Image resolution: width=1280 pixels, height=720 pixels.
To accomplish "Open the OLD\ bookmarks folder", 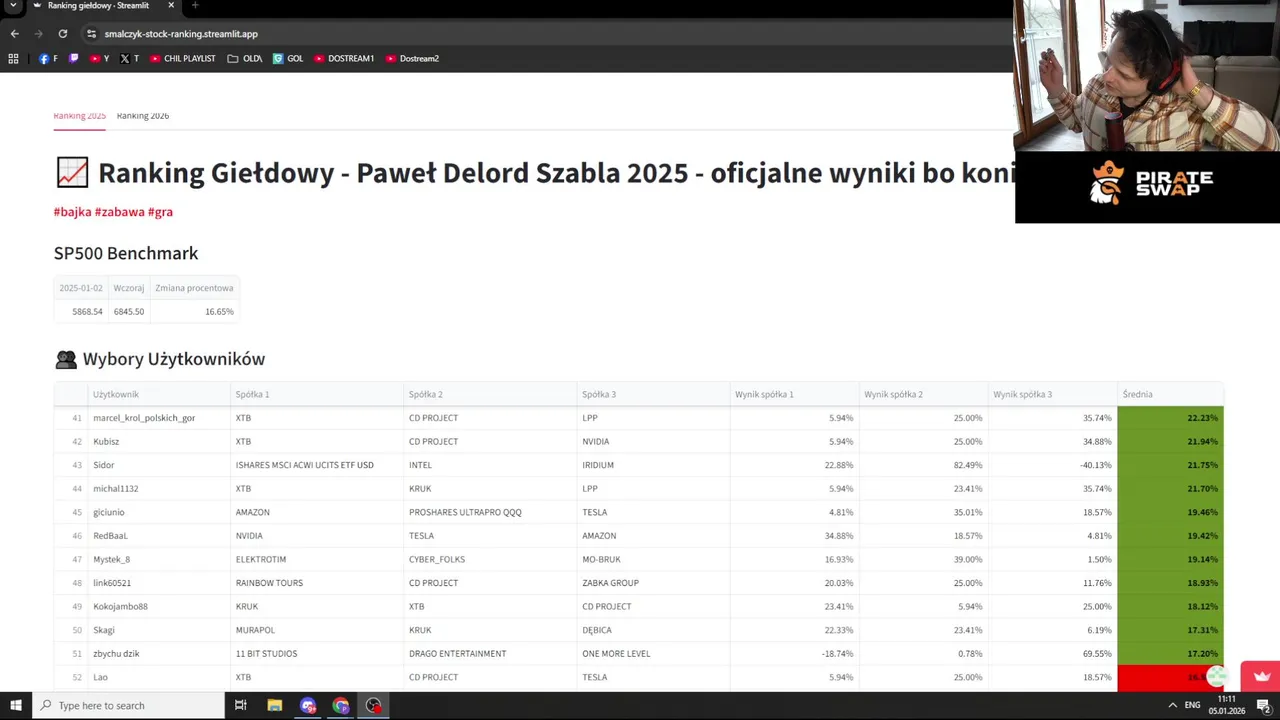I will [245, 58].
